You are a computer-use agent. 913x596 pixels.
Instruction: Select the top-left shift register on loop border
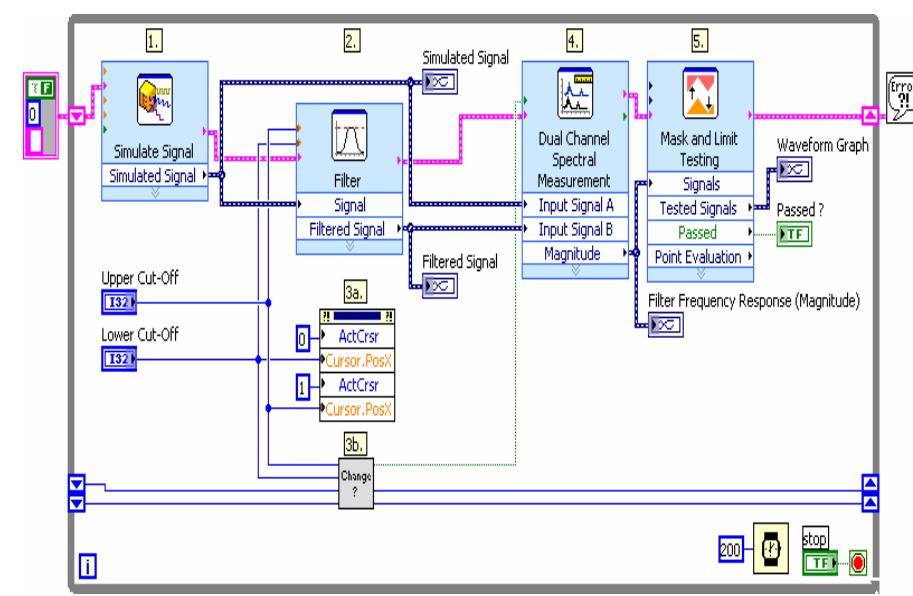[77, 484]
